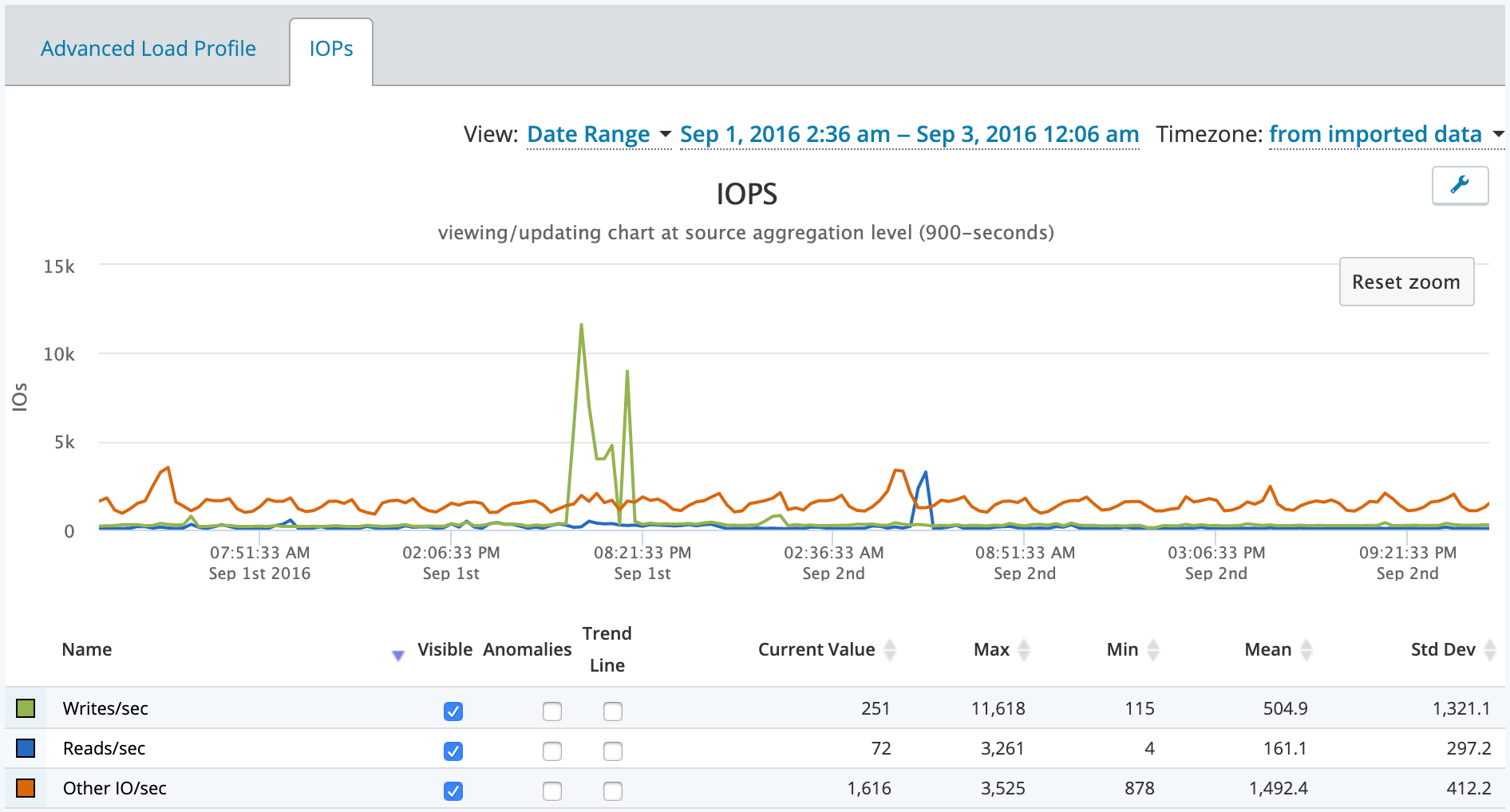Sort by Mean column arrows
Viewport: 1510px width, 812px height.
click(x=1306, y=650)
